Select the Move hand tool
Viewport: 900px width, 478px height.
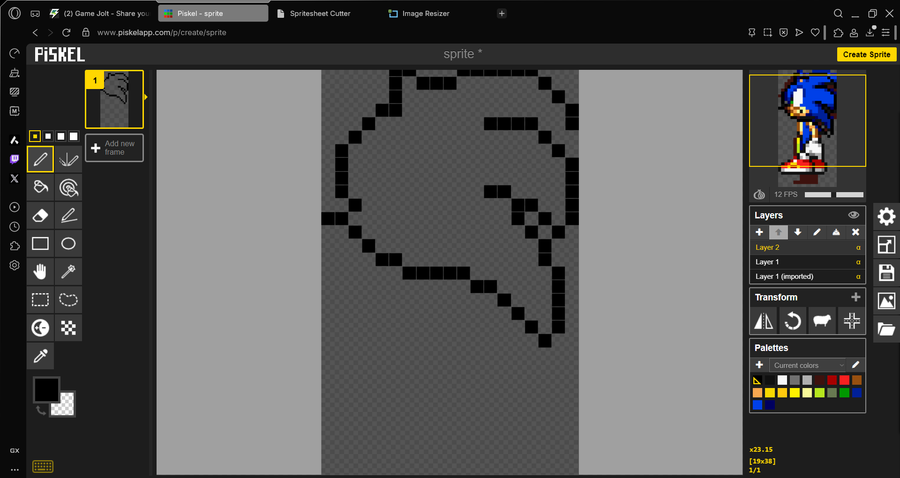pyautogui.click(x=40, y=271)
